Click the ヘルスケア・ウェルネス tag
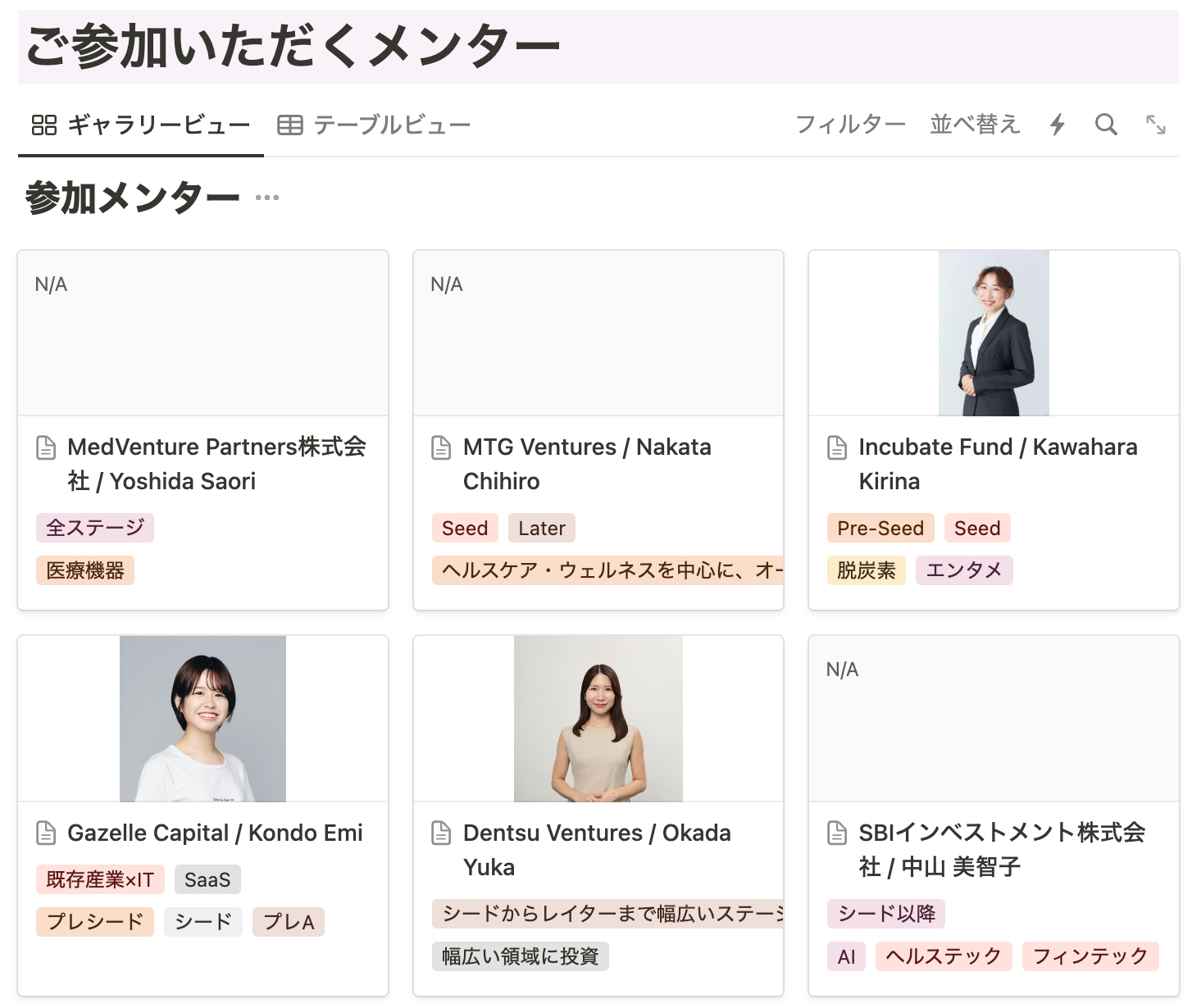 [607, 570]
